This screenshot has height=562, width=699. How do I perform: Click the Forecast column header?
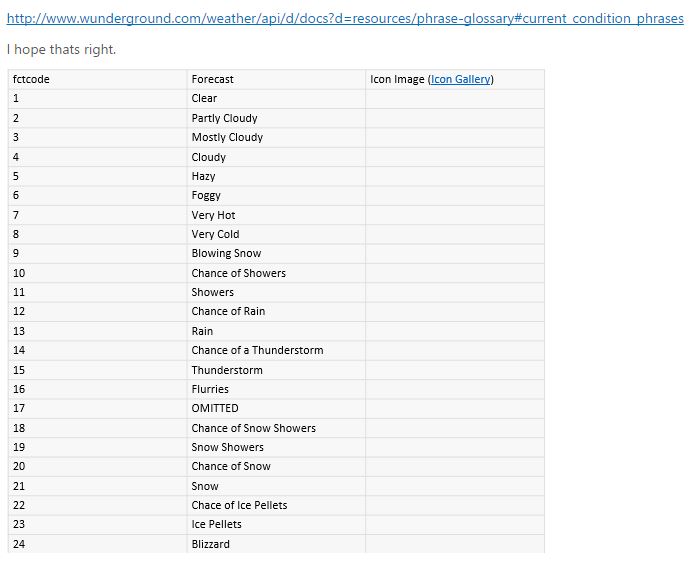tap(213, 79)
